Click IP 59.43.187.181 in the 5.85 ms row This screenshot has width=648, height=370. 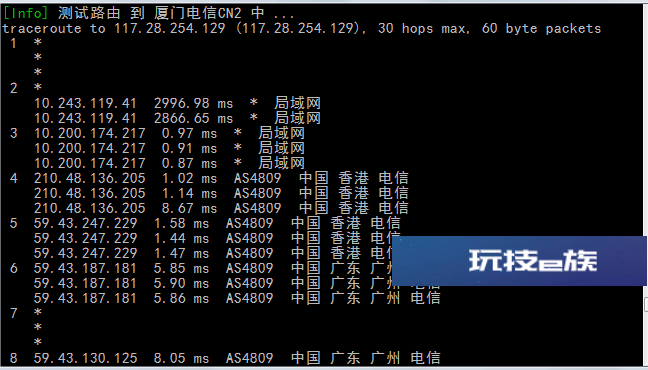85,268
